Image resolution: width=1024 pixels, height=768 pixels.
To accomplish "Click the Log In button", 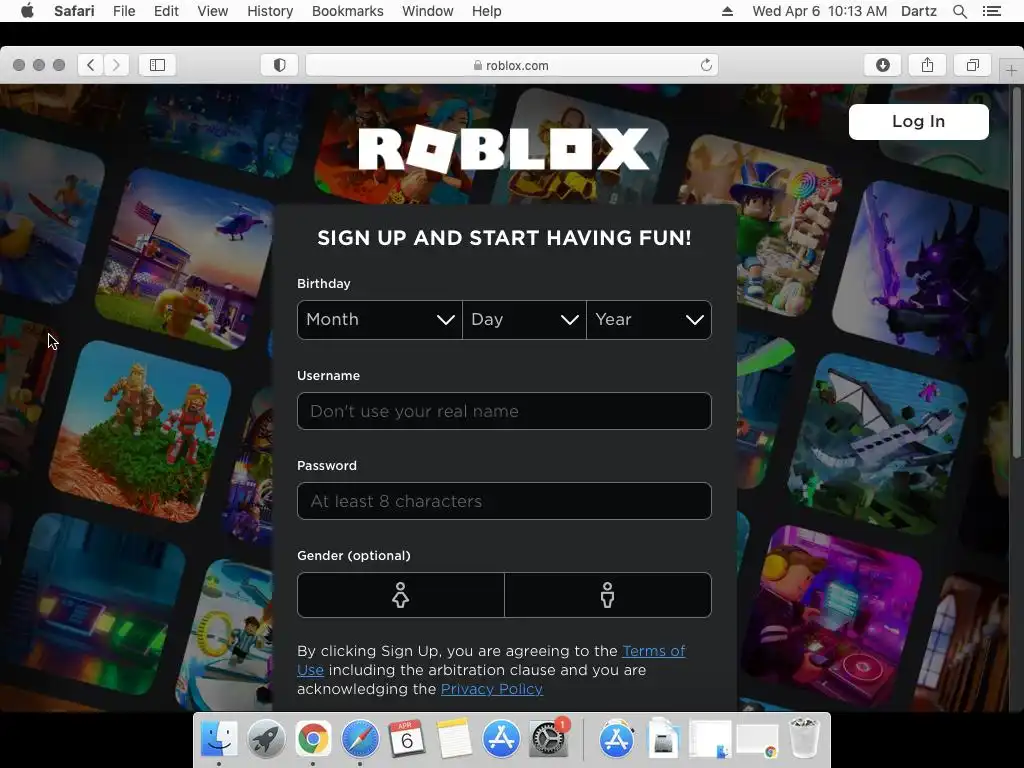I will (918, 121).
